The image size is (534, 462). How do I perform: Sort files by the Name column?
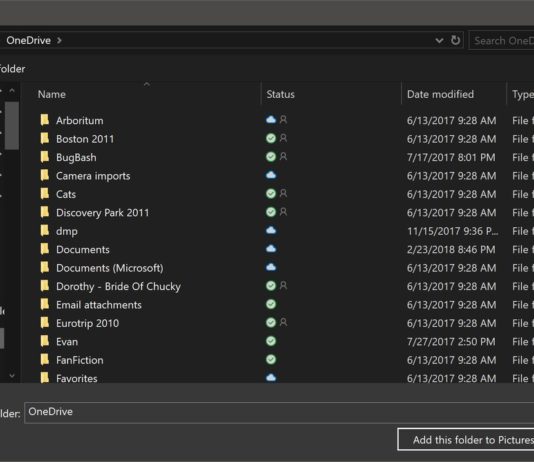click(52, 94)
